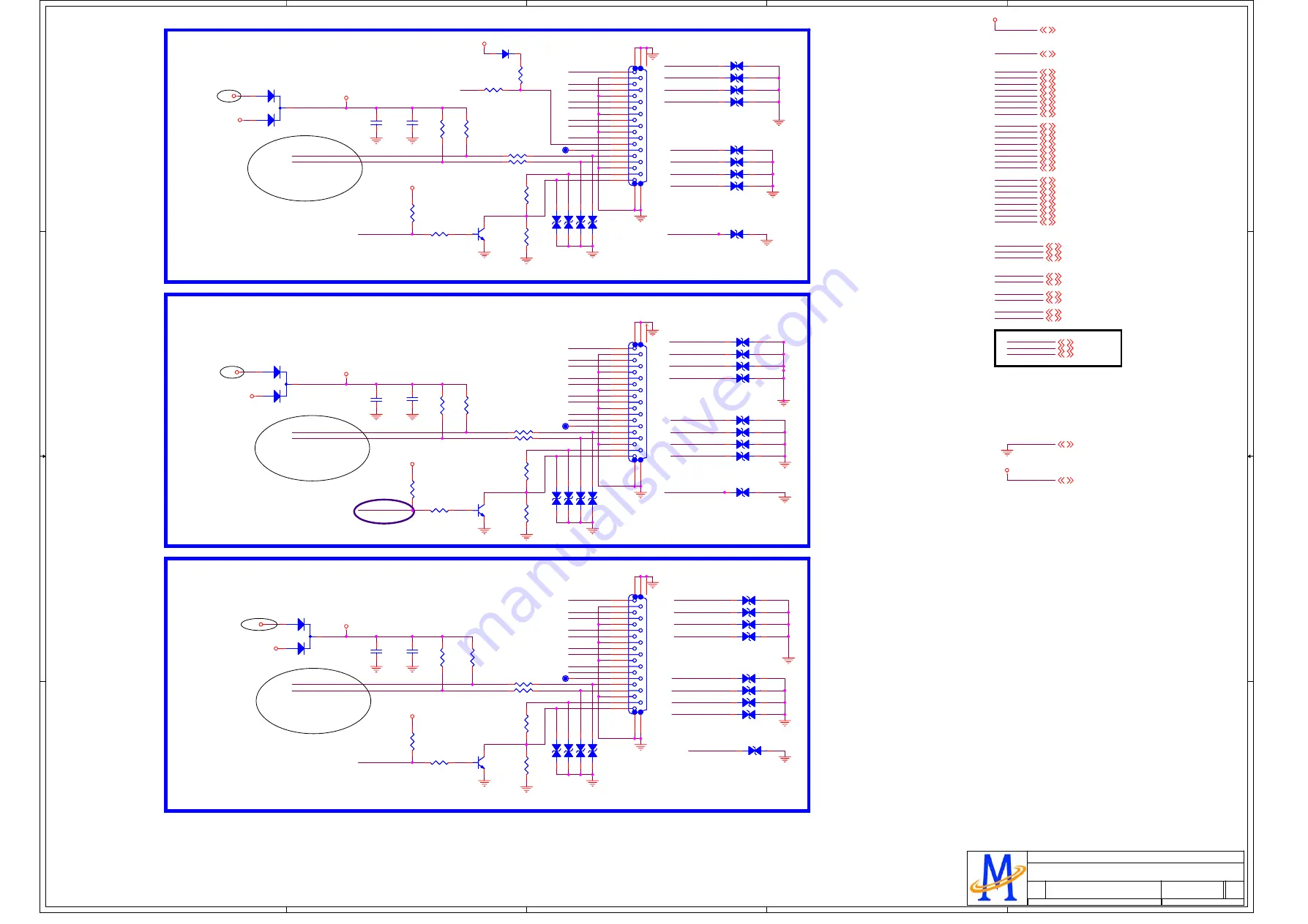The image size is (1308, 924).
Task: Select the lowest off-page connector on the right
Action: 1066,480
